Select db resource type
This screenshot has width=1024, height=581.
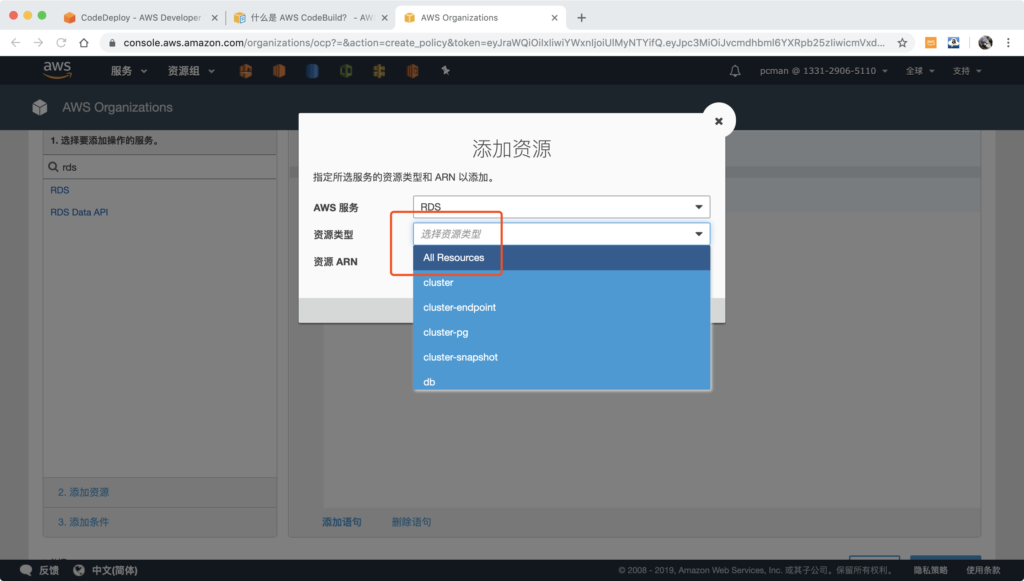(x=561, y=381)
